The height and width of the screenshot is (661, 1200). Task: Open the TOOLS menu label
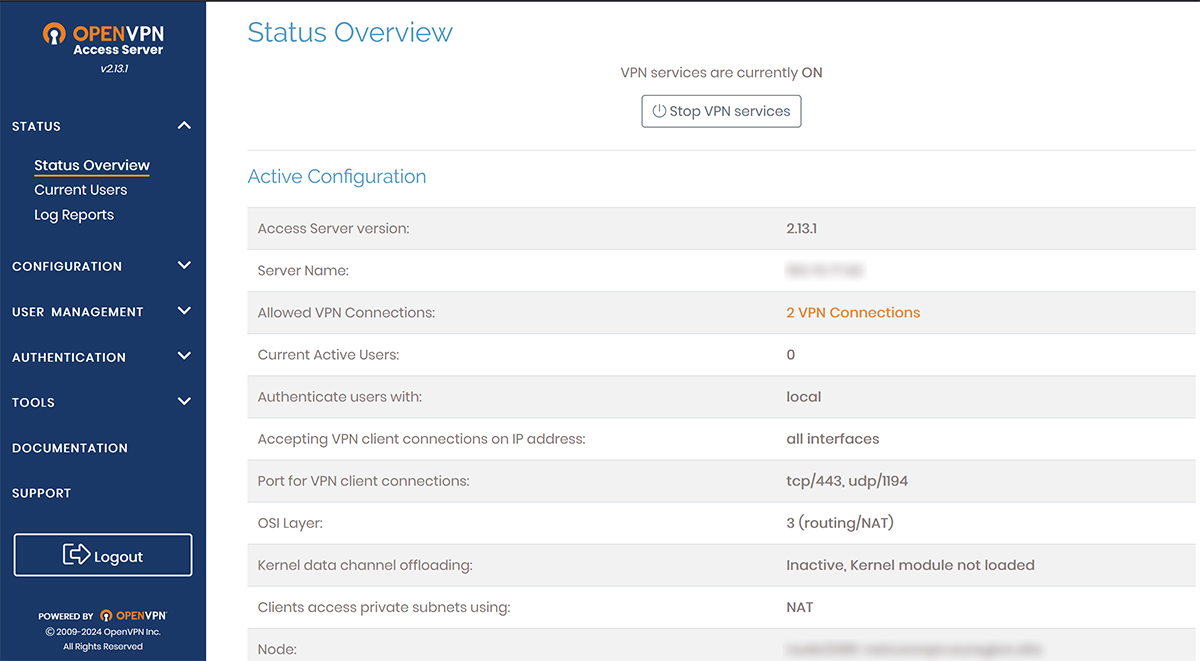tap(33, 403)
